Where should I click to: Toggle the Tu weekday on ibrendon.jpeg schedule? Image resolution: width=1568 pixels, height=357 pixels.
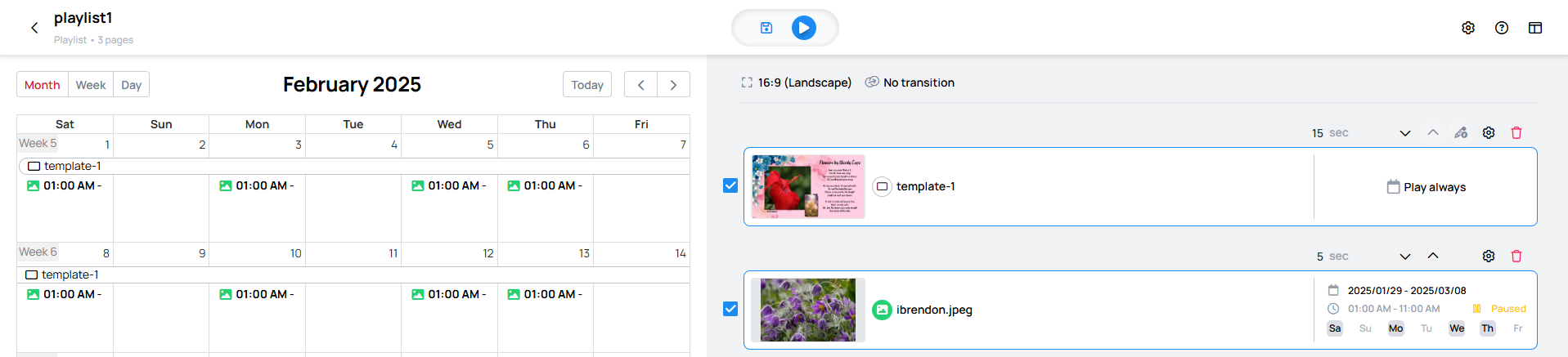(x=1426, y=328)
